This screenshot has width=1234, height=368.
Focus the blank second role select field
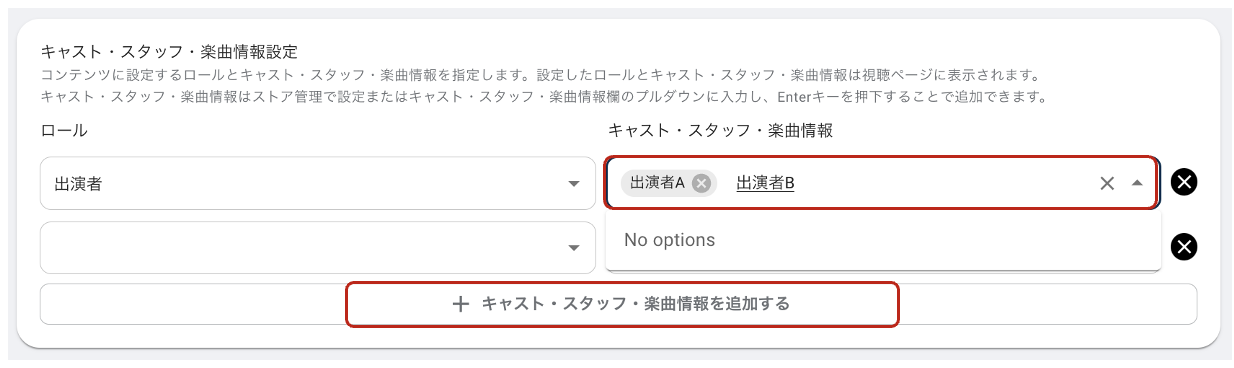tap(318, 247)
